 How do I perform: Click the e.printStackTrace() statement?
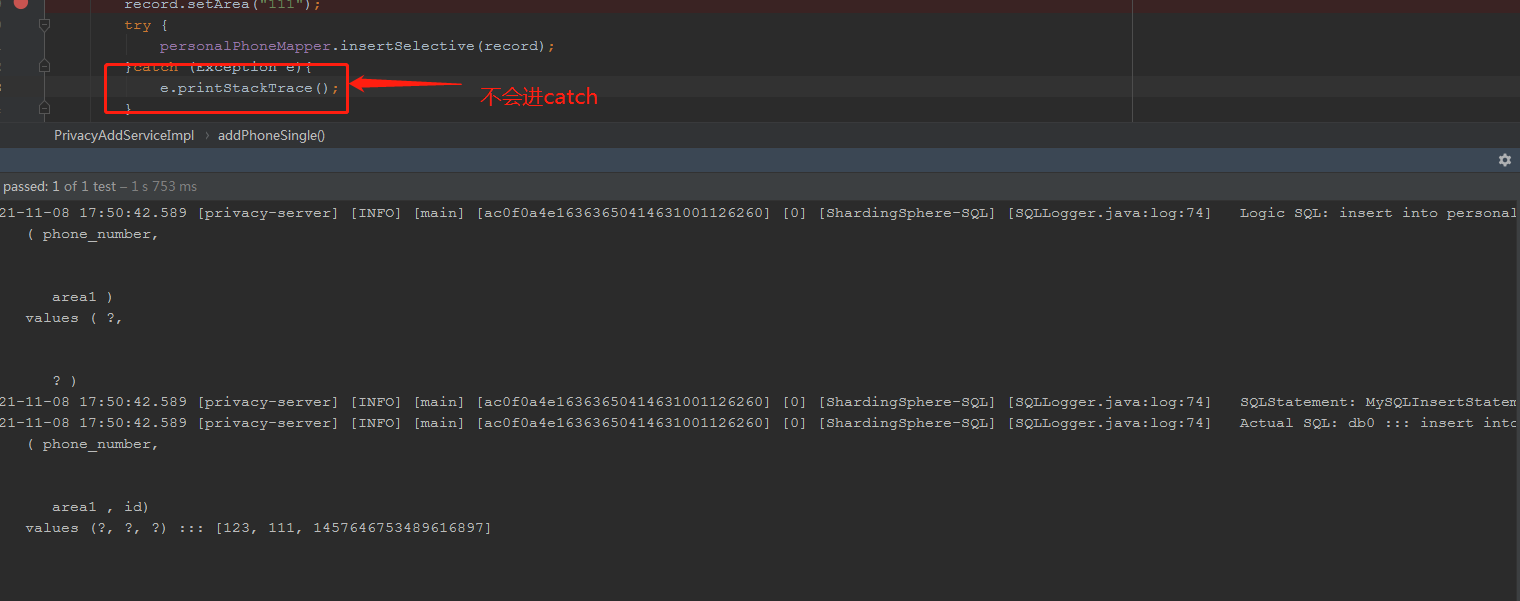click(x=249, y=88)
